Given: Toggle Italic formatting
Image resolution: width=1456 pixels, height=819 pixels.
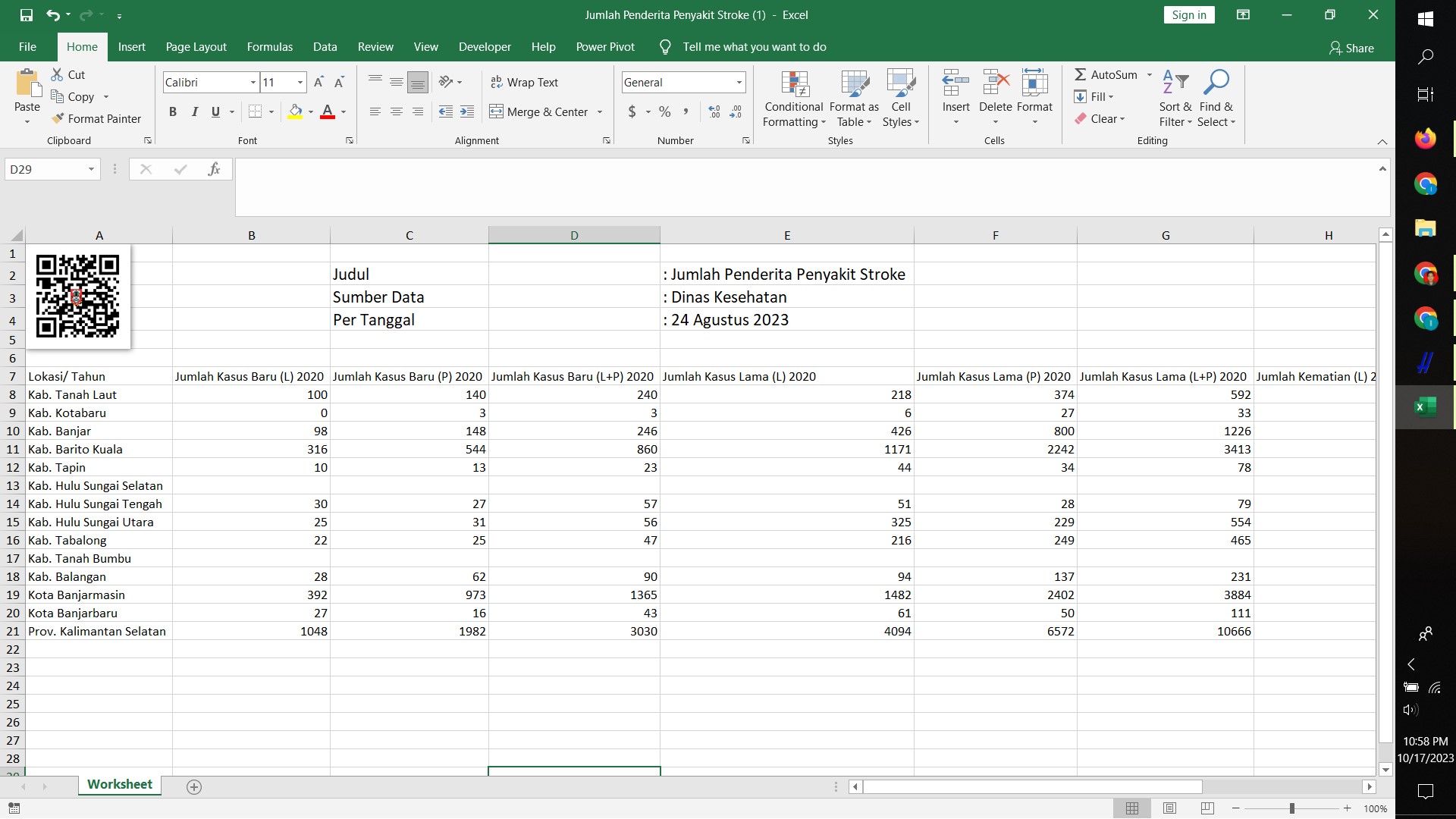Looking at the screenshot, I should tap(195, 112).
